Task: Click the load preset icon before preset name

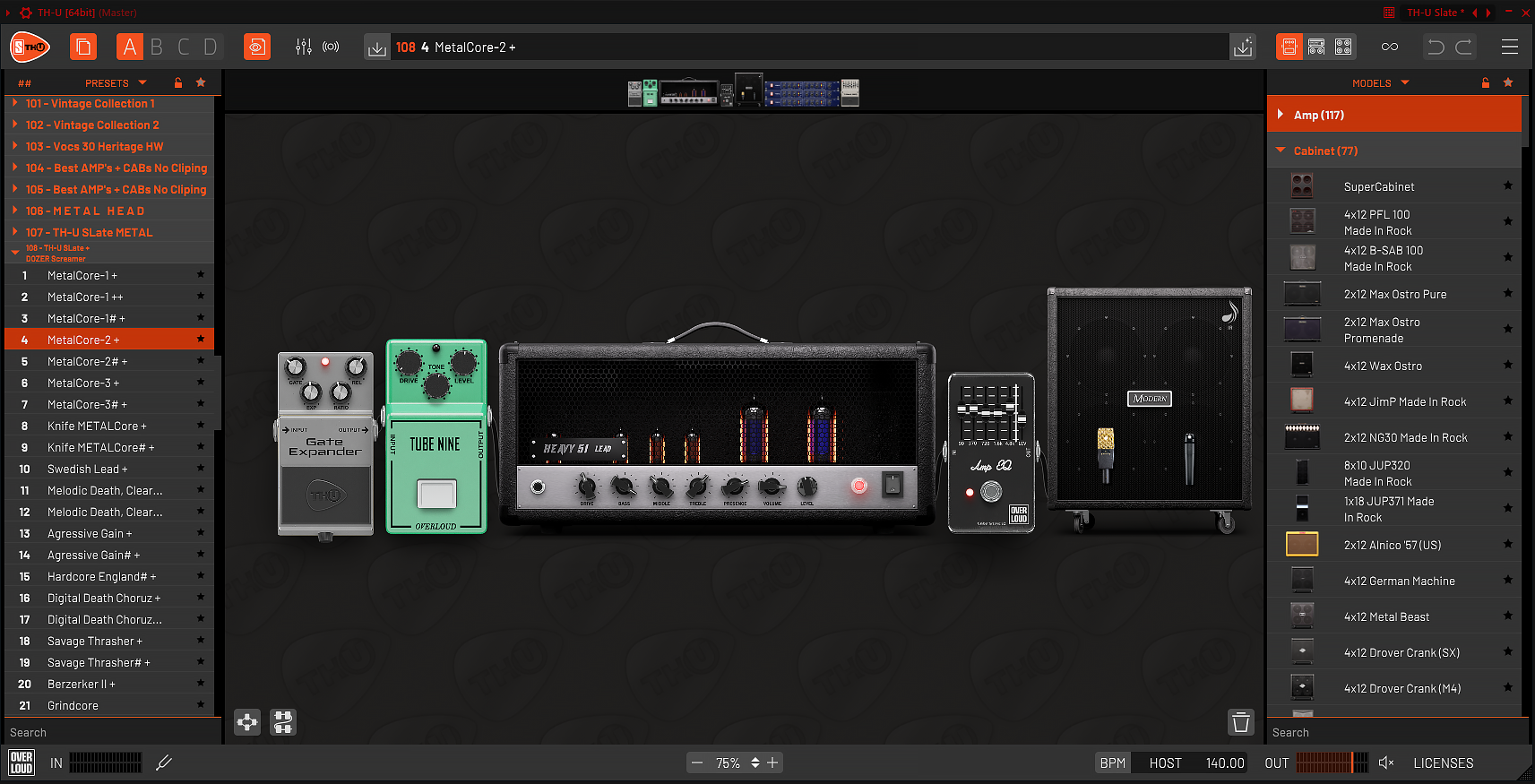Action: pyautogui.click(x=377, y=47)
